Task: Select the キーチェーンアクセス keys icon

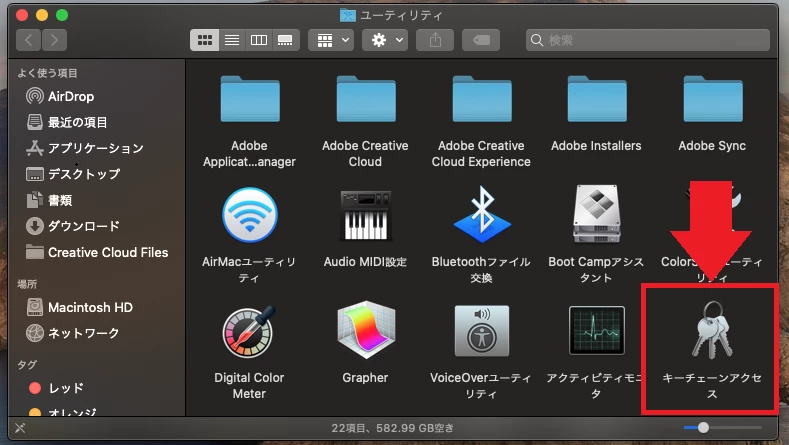Action: [x=712, y=330]
